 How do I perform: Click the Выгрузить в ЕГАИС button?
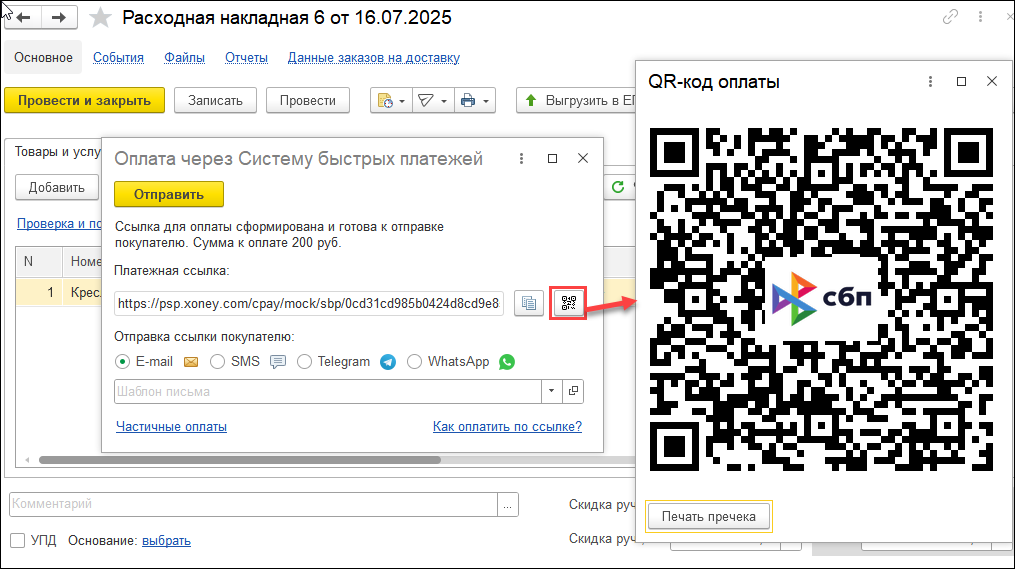[x=577, y=100]
